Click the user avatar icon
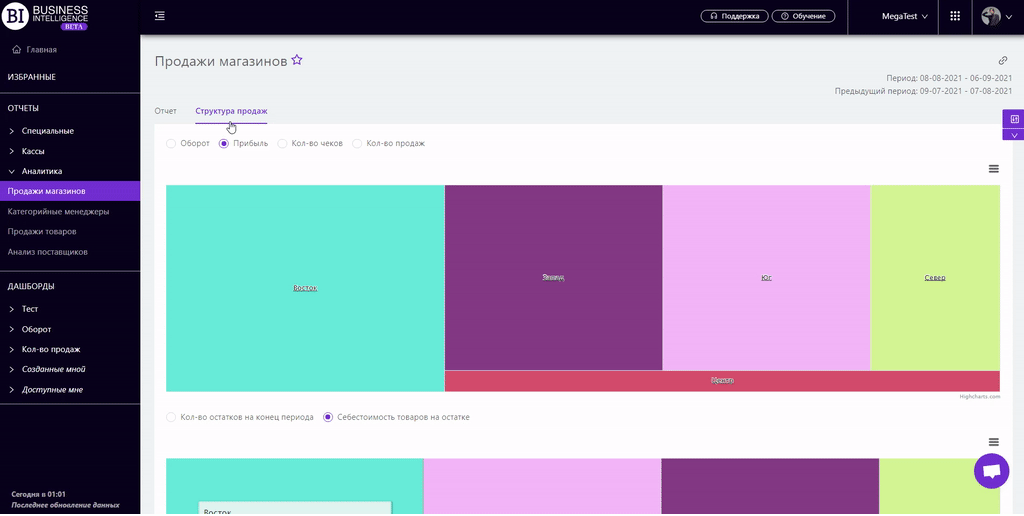Image resolution: width=1024 pixels, height=516 pixels. coord(991,16)
